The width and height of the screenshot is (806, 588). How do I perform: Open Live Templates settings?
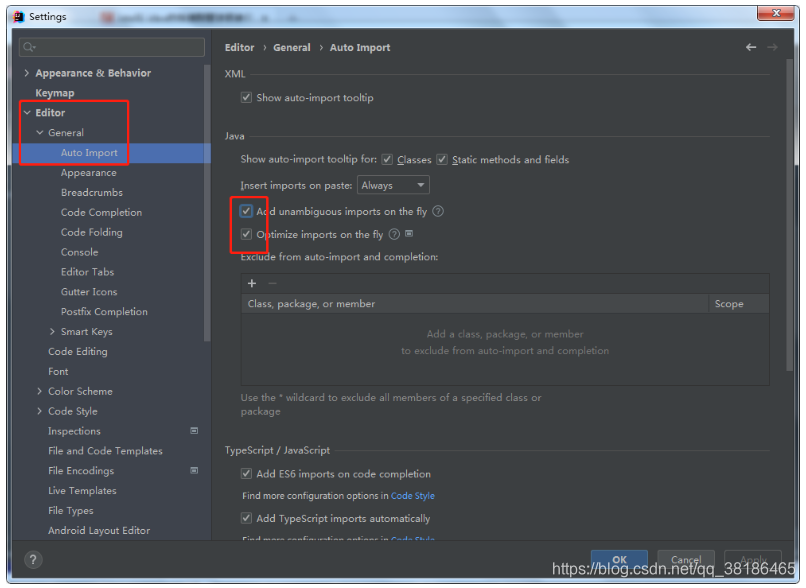click(x=82, y=491)
